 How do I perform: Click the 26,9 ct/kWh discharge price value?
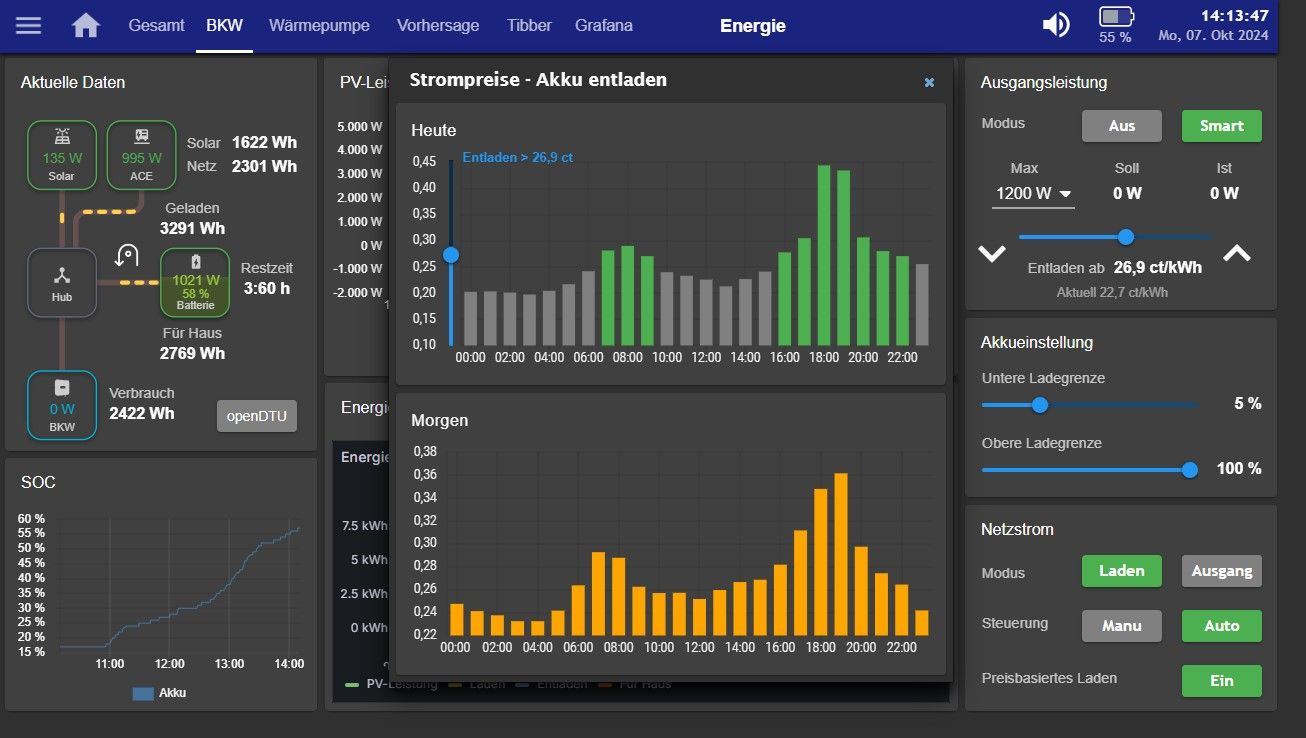click(x=1158, y=268)
